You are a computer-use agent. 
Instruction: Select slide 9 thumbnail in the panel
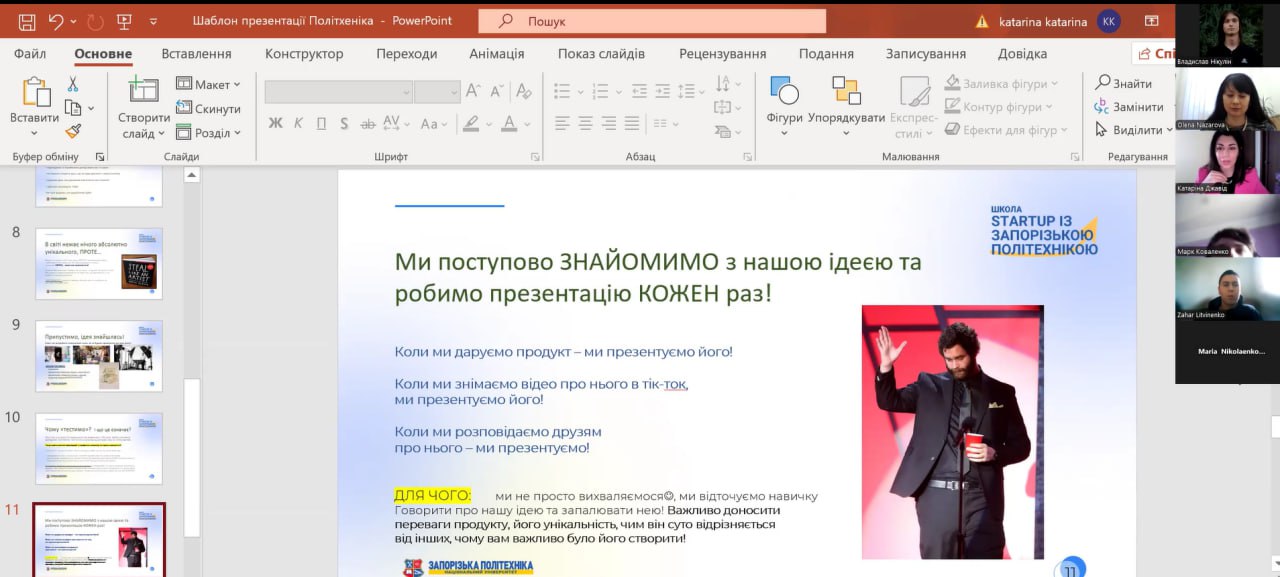point(99,355)
